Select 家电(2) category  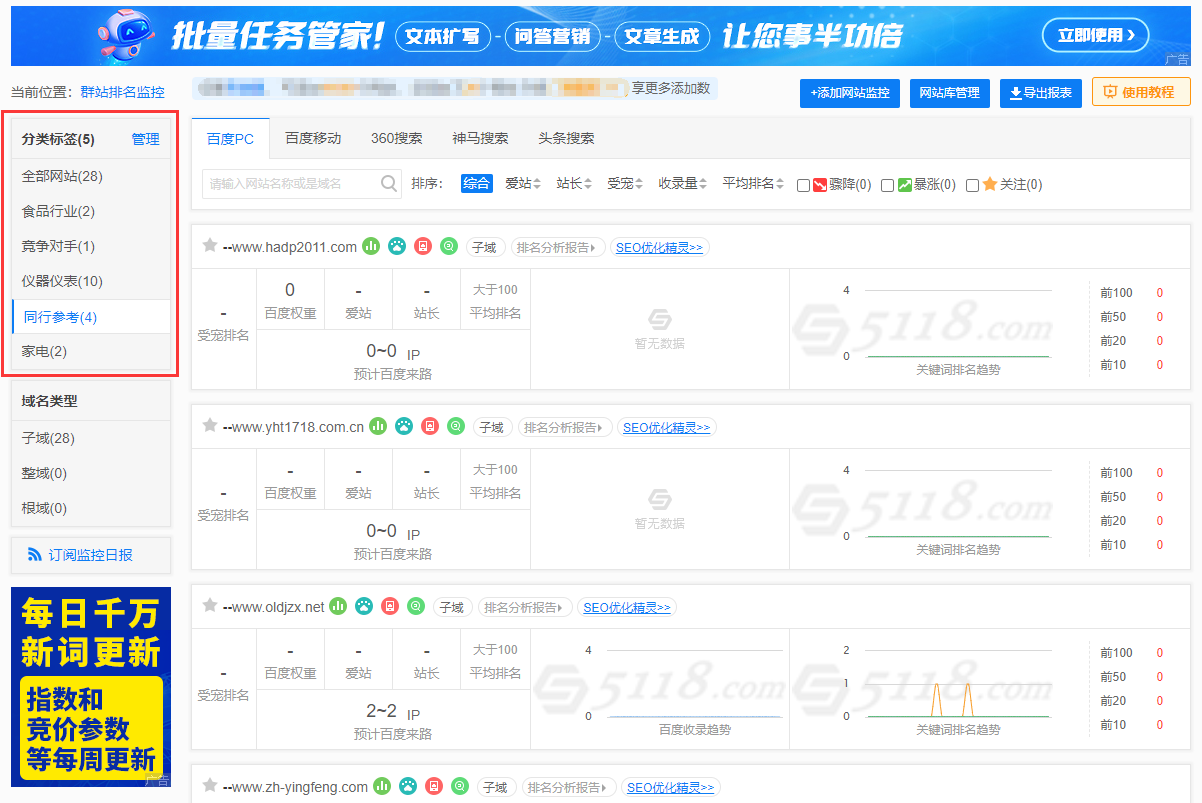point(91,351)
